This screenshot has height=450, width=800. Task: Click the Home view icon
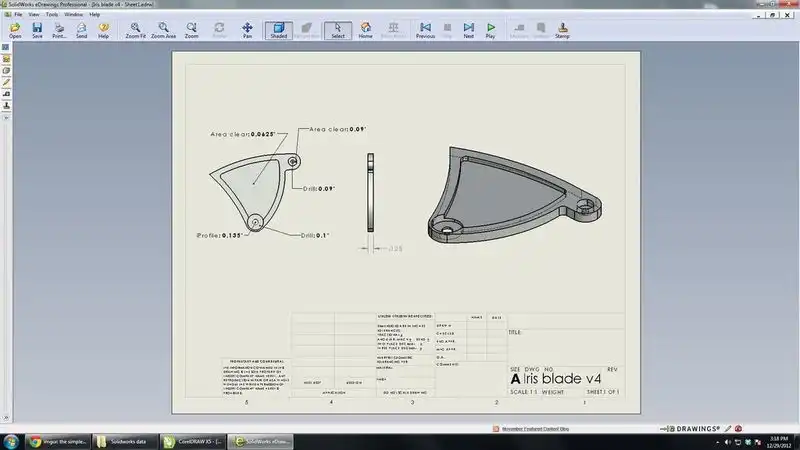365,30
